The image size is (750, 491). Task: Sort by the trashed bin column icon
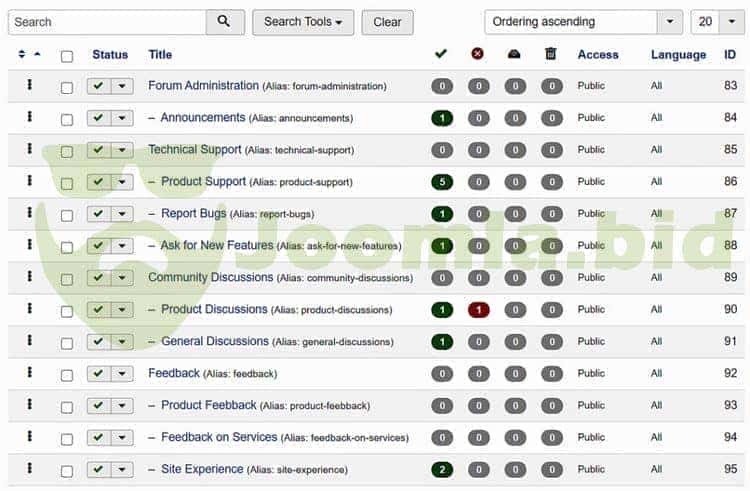coord(551,54)
